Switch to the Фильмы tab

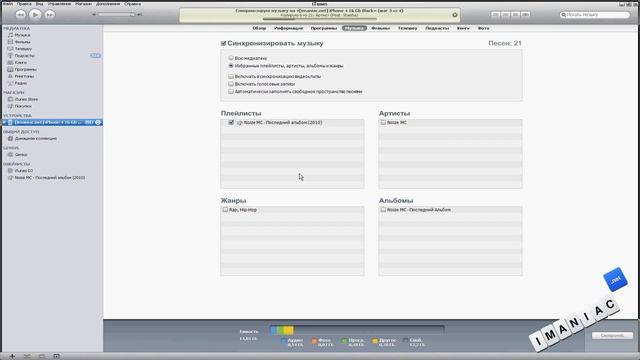(380, 28)
